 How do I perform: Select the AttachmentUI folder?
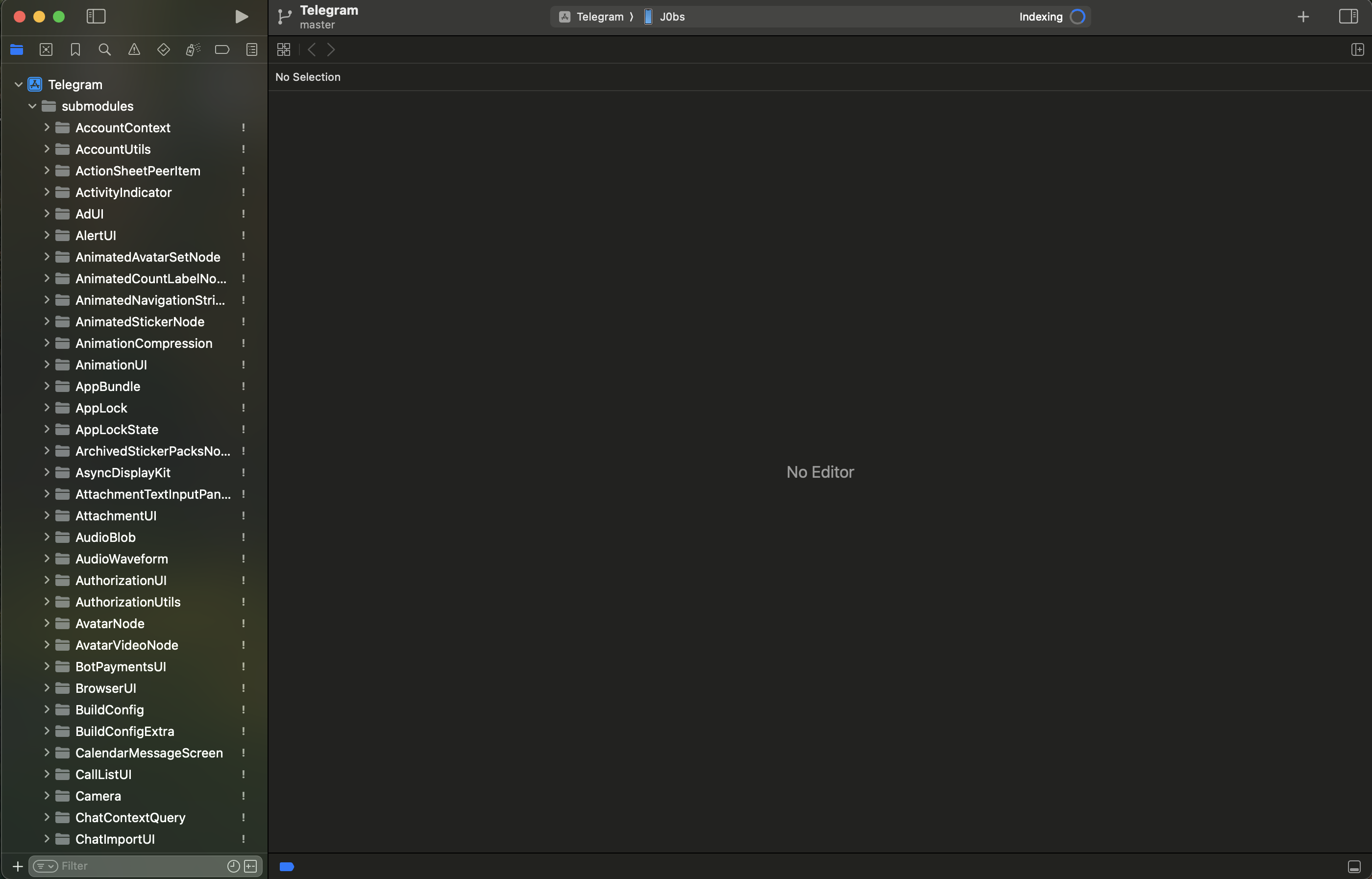tap(134, 516)
